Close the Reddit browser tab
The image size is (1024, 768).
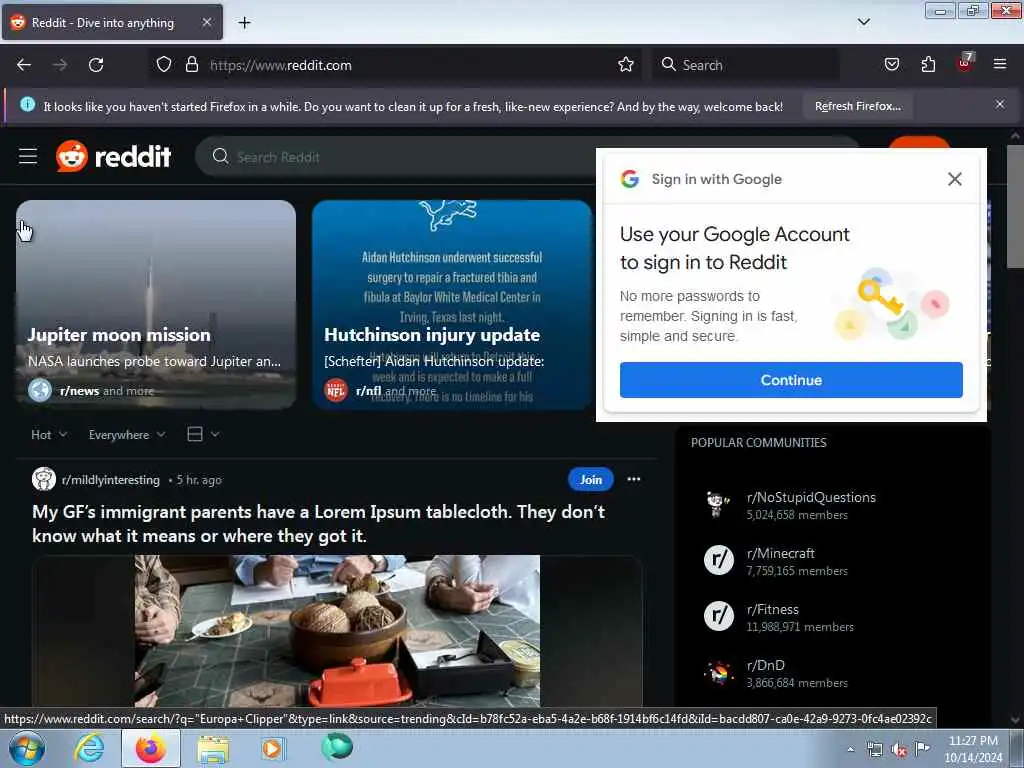(206, 22)
